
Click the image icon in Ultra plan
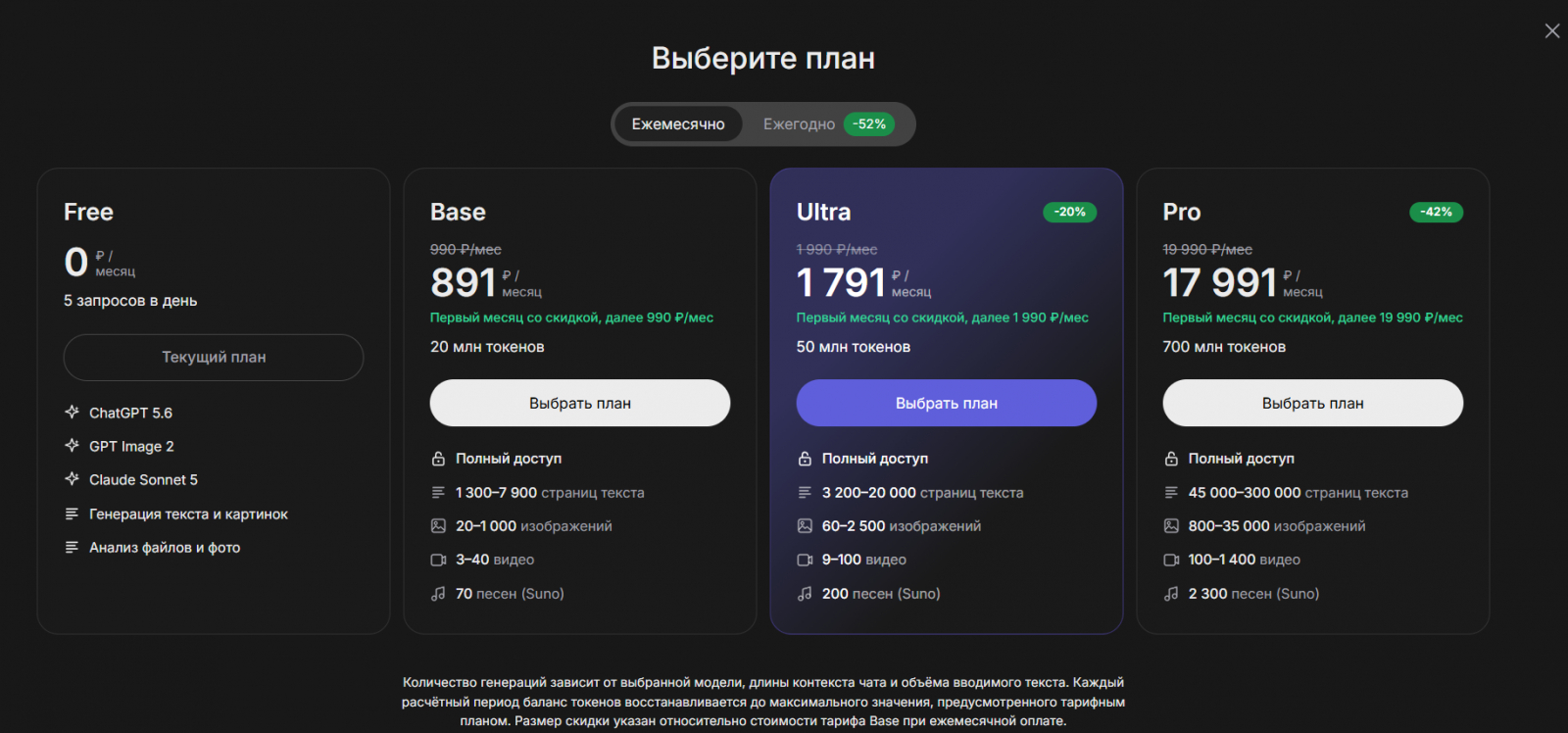(805, 526)
